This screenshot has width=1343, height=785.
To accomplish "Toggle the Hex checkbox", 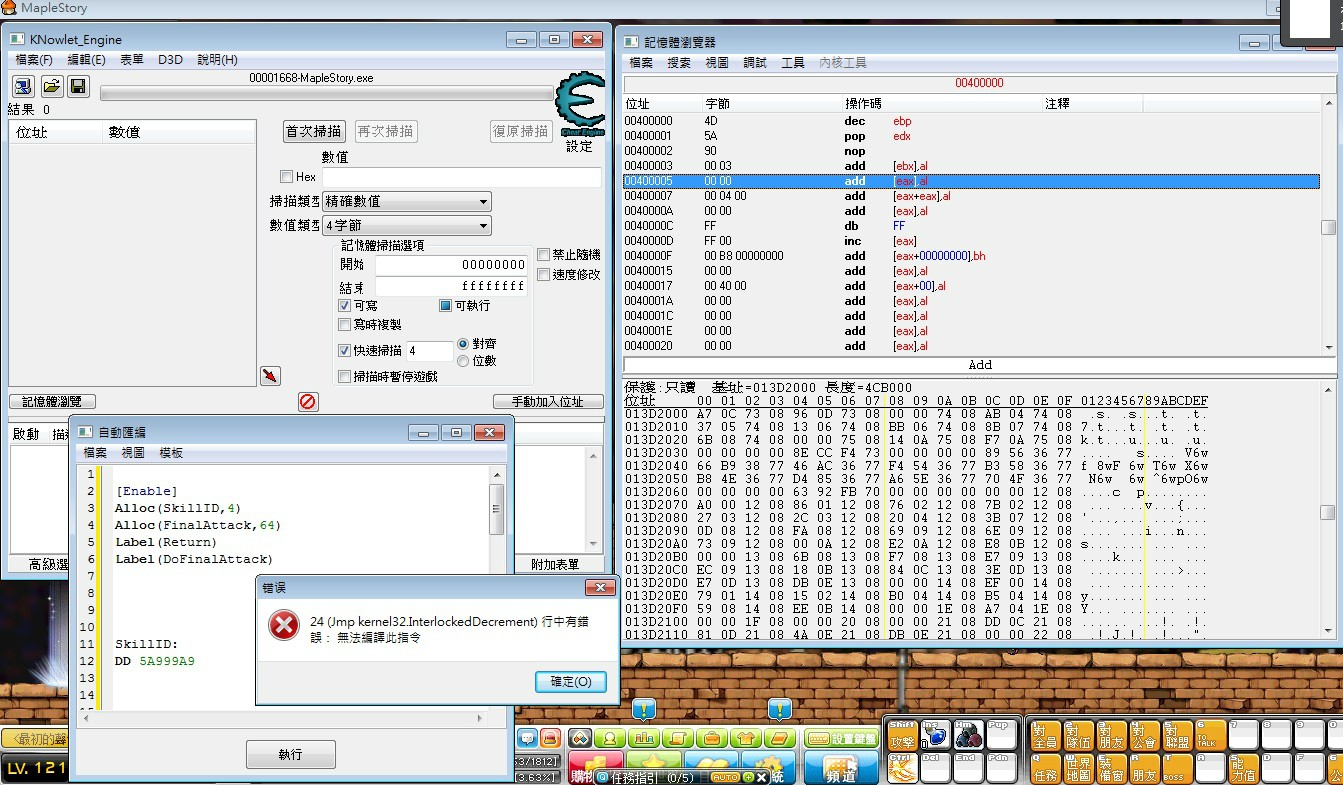I will [287, 176].
